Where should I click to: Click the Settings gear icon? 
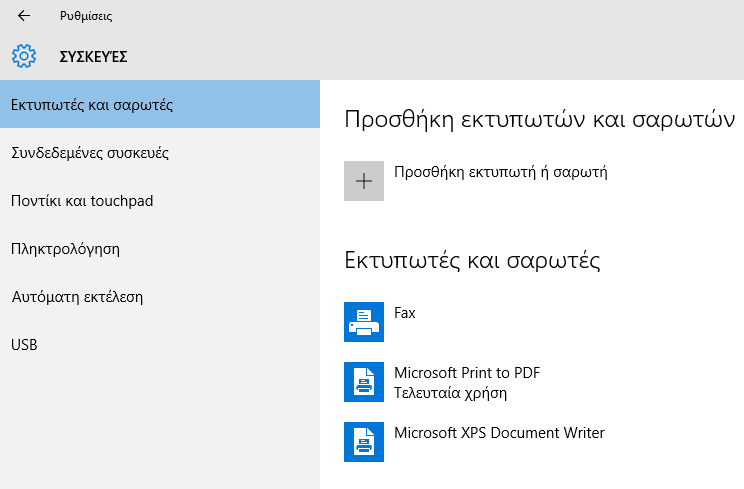tap(25, 56)
